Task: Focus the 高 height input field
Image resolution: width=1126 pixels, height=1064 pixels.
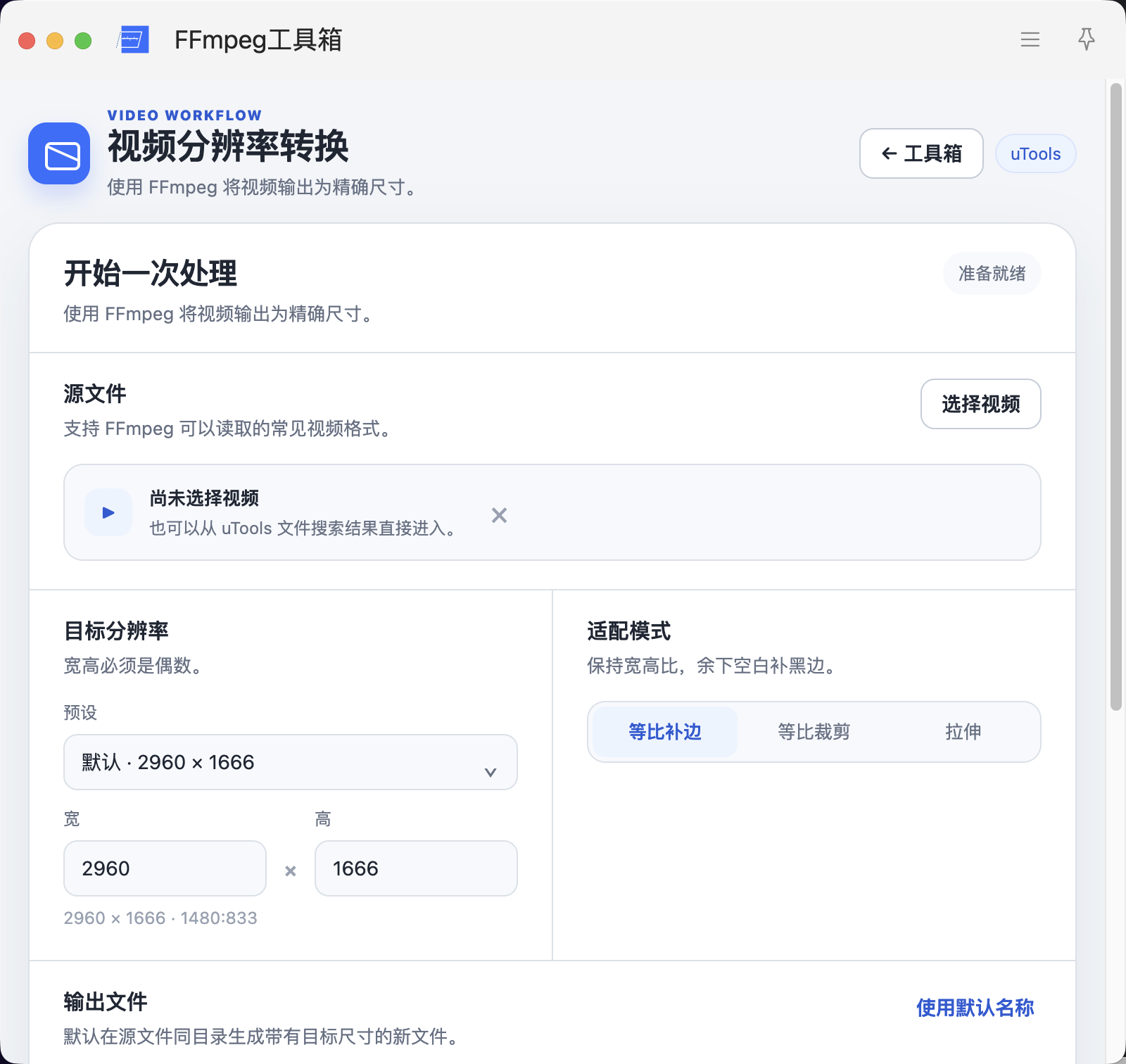Action: [x=416, y=868]
